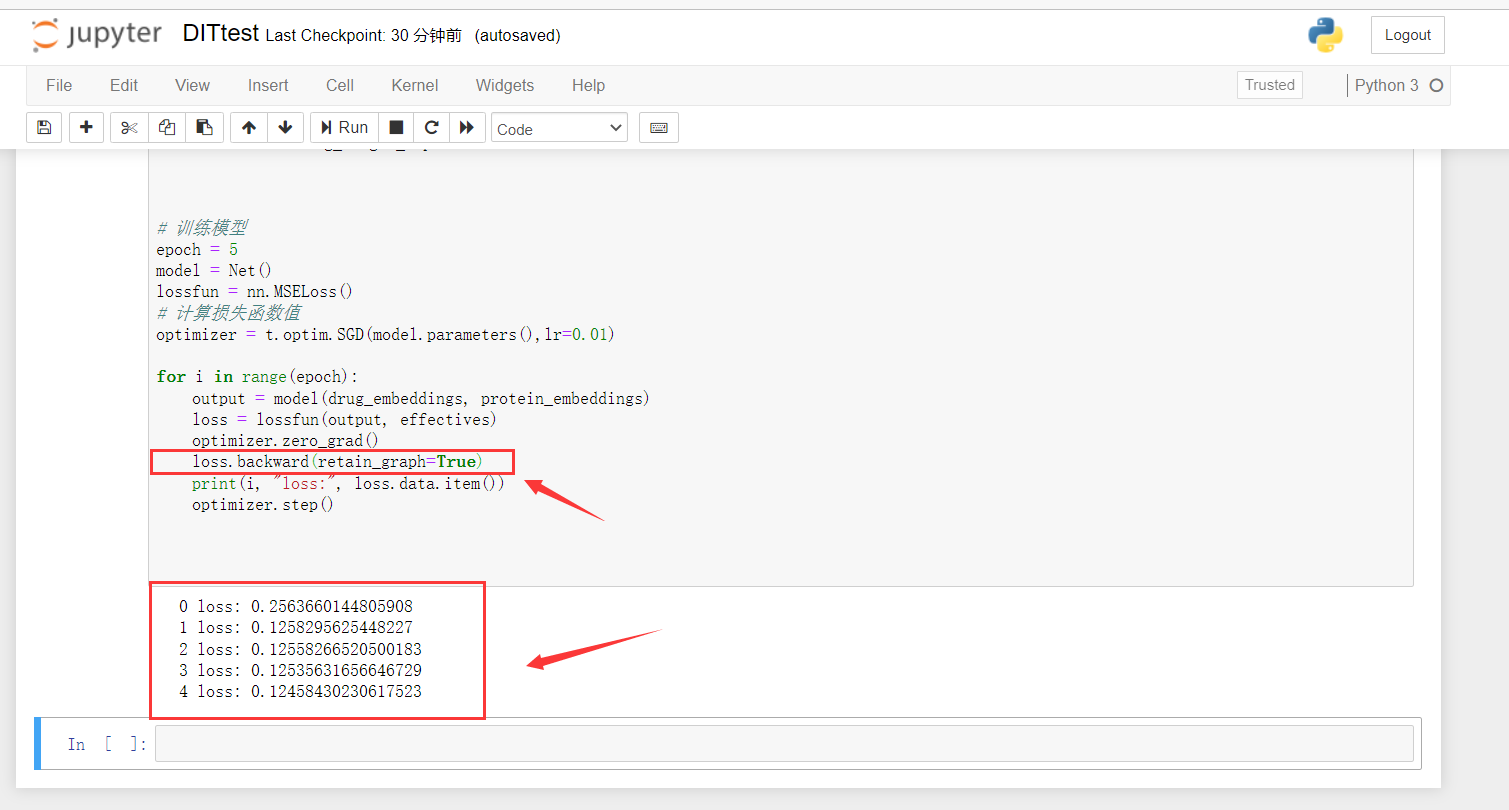Log out of Jupyter

click(1406, 34)
